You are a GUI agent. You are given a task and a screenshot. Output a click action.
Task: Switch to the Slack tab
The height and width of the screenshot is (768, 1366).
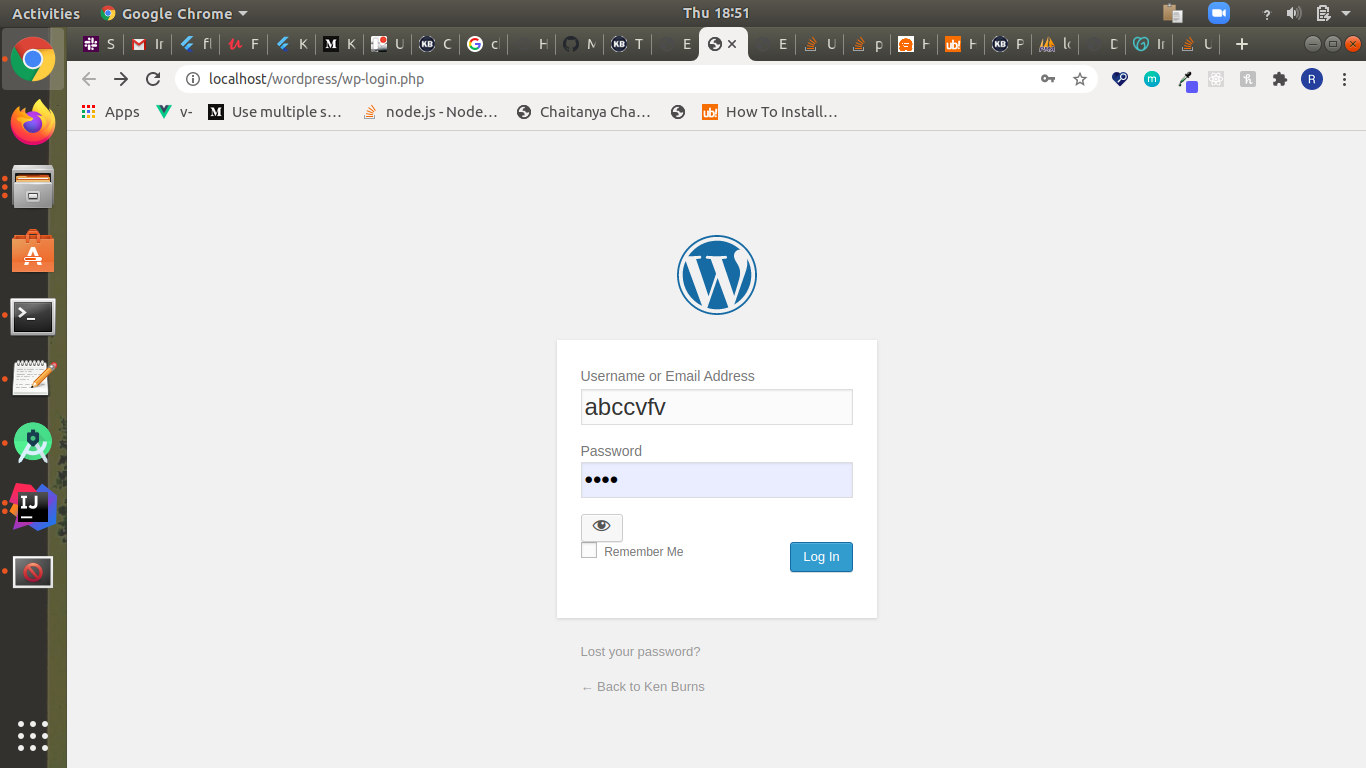click(99, 44)
